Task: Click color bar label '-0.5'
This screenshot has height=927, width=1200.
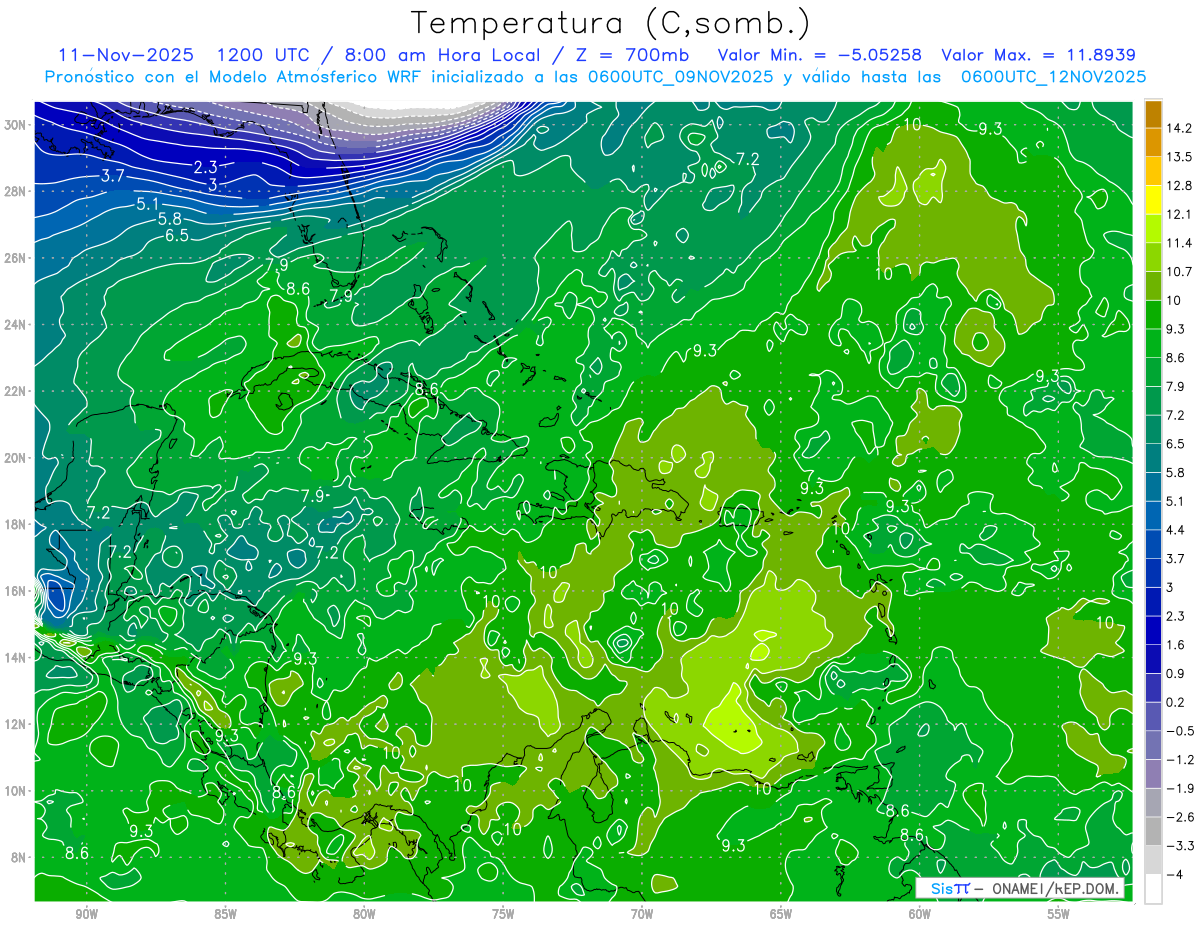Action: pos(1180,730)
